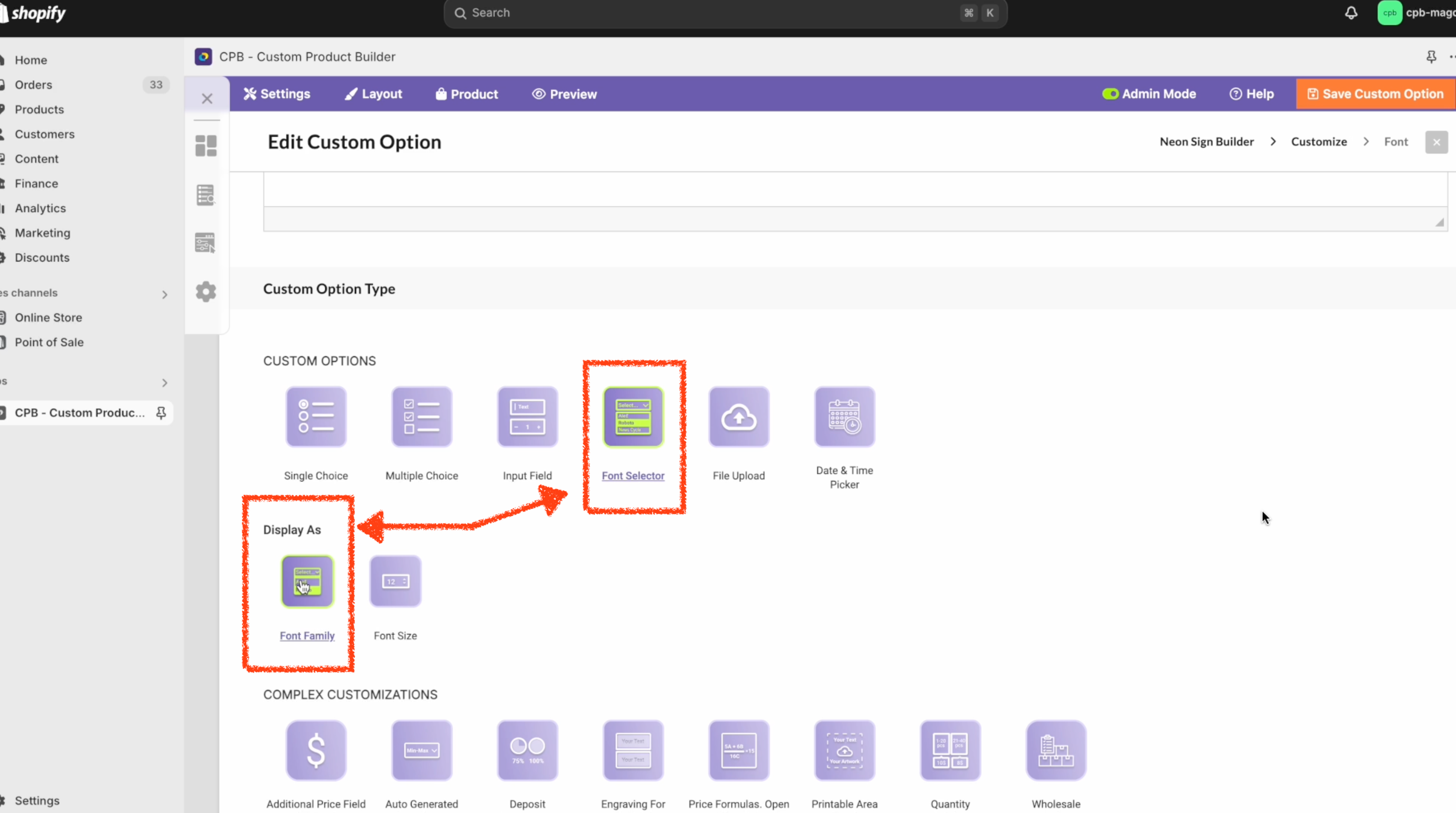The height and width of the screenshot is (813, 1456).
Task: Click the Date & Time Picker label
Action: [845, 477]
